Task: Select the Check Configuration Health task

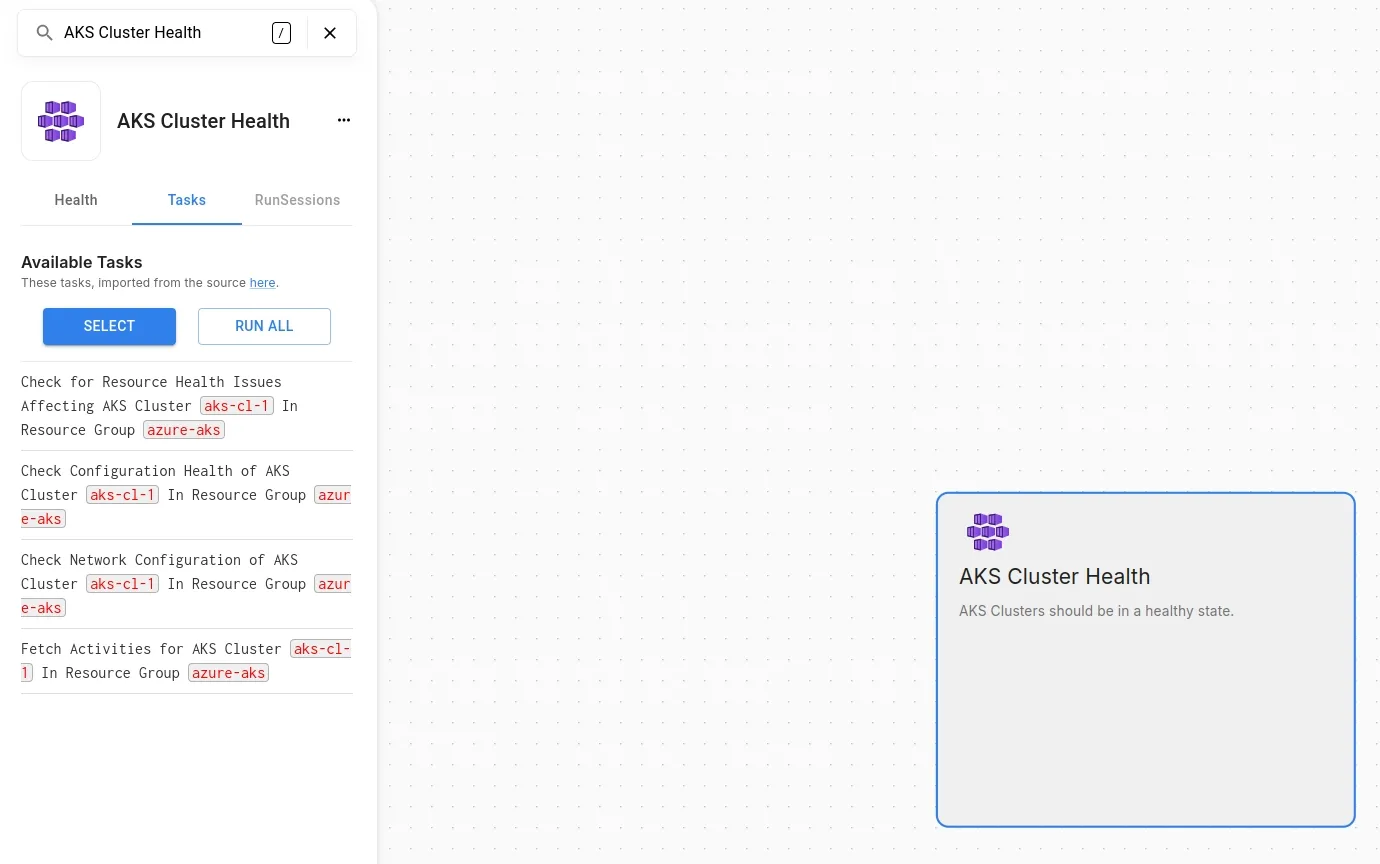Action: click(155, 471)
